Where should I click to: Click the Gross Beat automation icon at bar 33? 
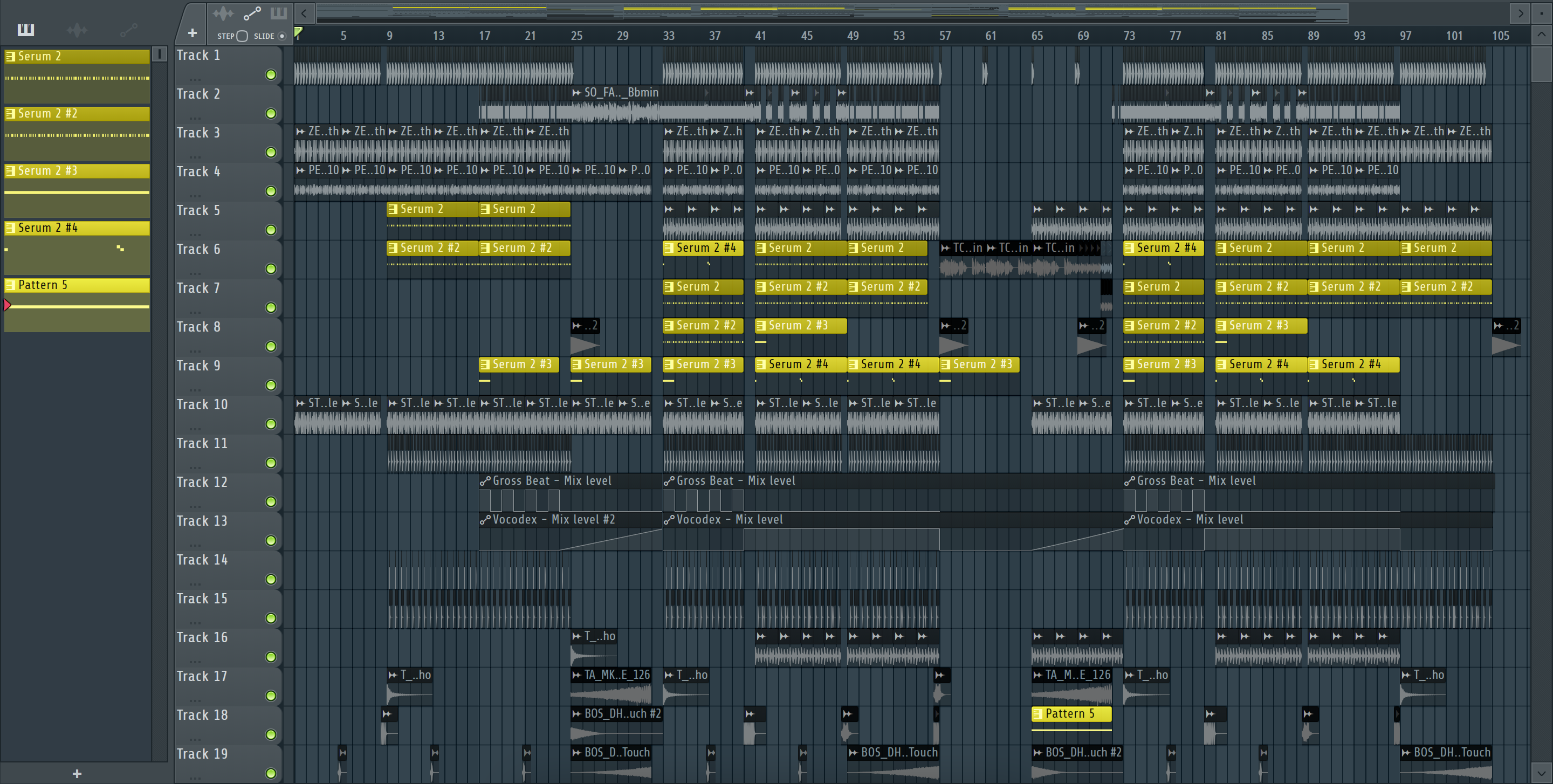coord(669,481)
